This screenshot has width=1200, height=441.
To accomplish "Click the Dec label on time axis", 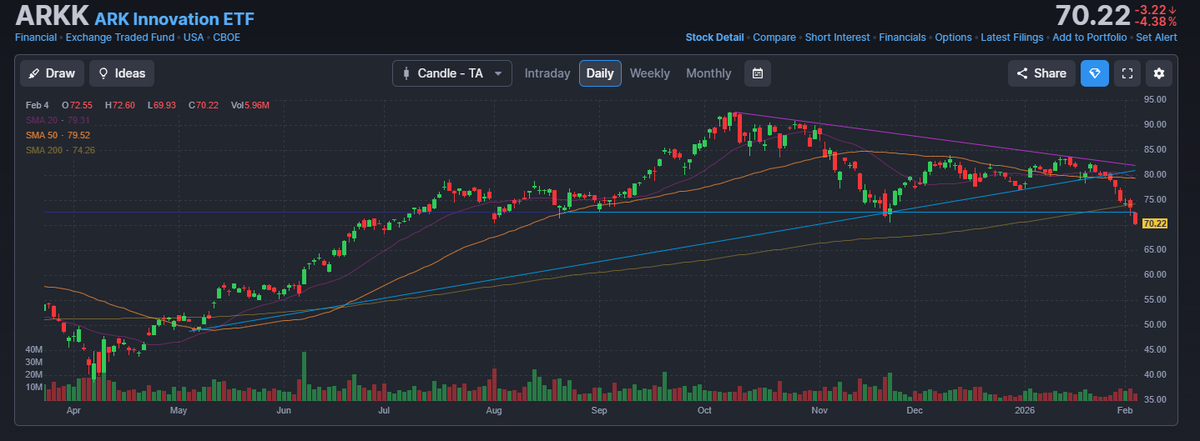I will click(x=914, y=410).
